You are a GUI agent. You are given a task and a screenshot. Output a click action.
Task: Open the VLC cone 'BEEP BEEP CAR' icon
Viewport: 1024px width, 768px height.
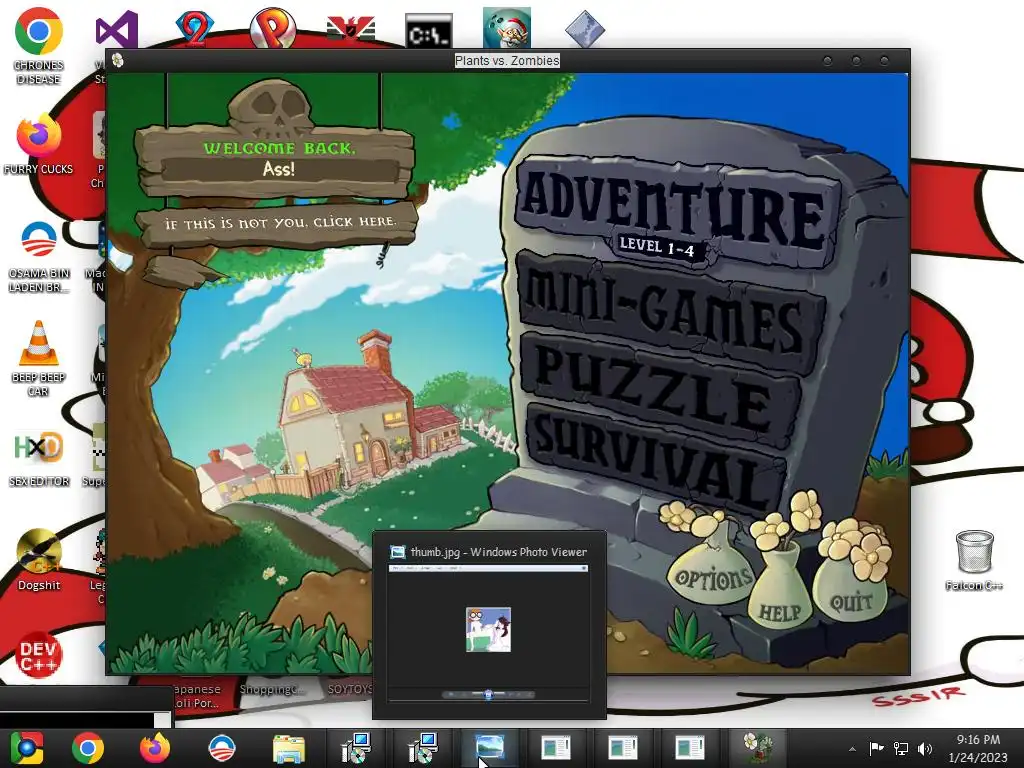point(39,358)
